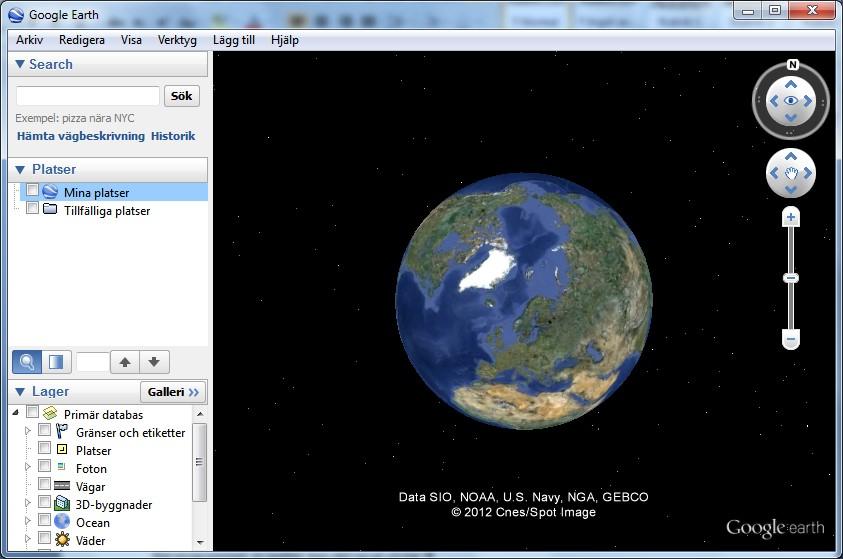Click the Foton photo icon
The width and height of the screenshot is (843, 559).
[x=61, y=467]
